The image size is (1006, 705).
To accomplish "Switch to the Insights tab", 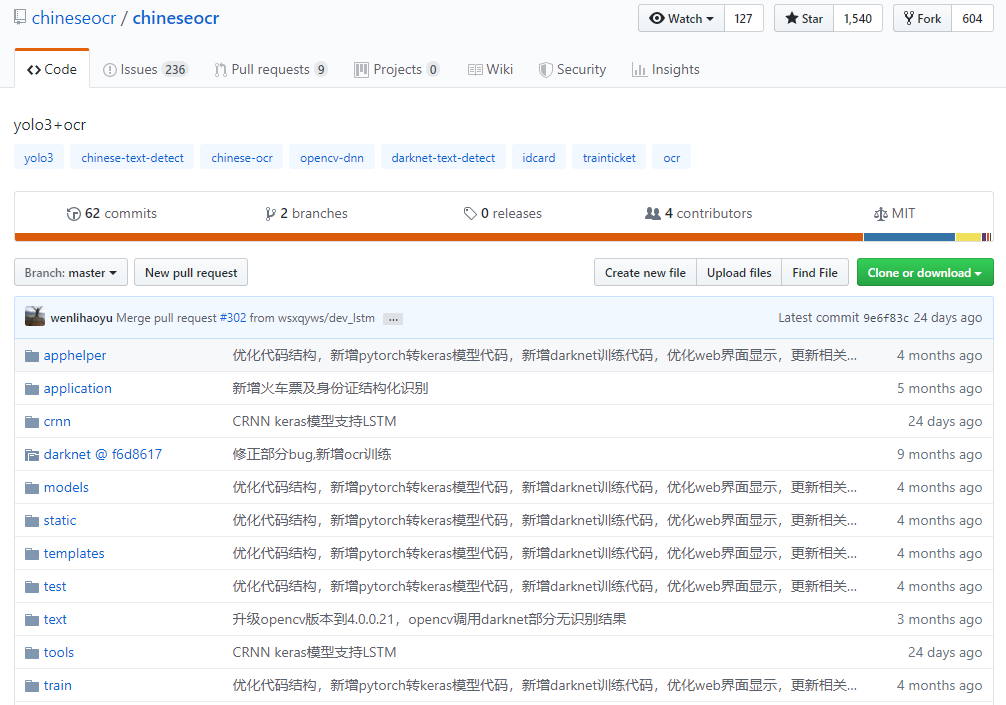I will 665,69.
